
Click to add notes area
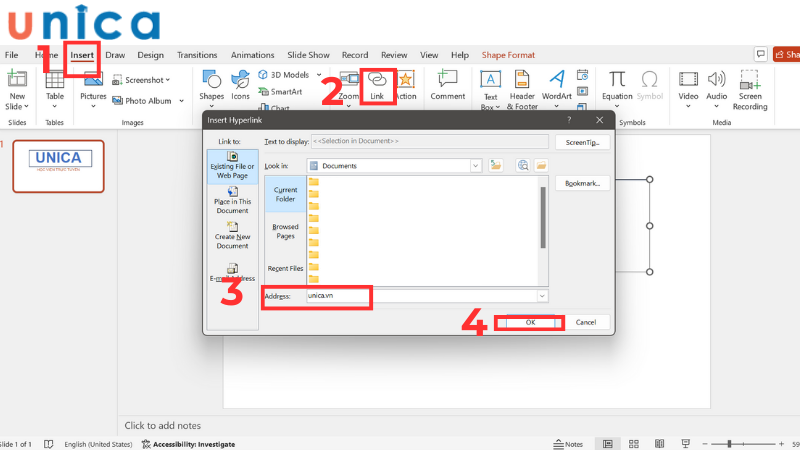click(163, 426)
